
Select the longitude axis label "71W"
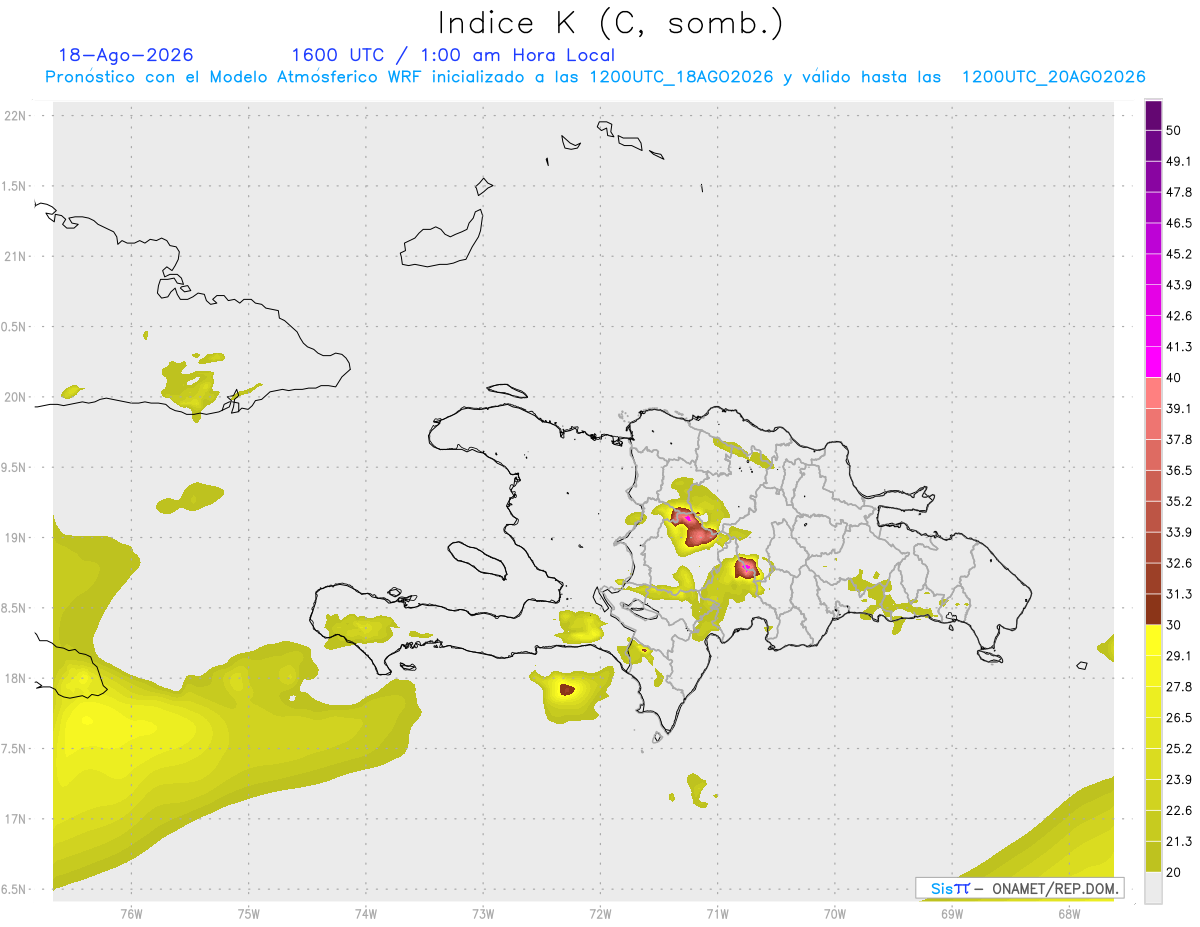pyautogui.click(x=717, y=914)
